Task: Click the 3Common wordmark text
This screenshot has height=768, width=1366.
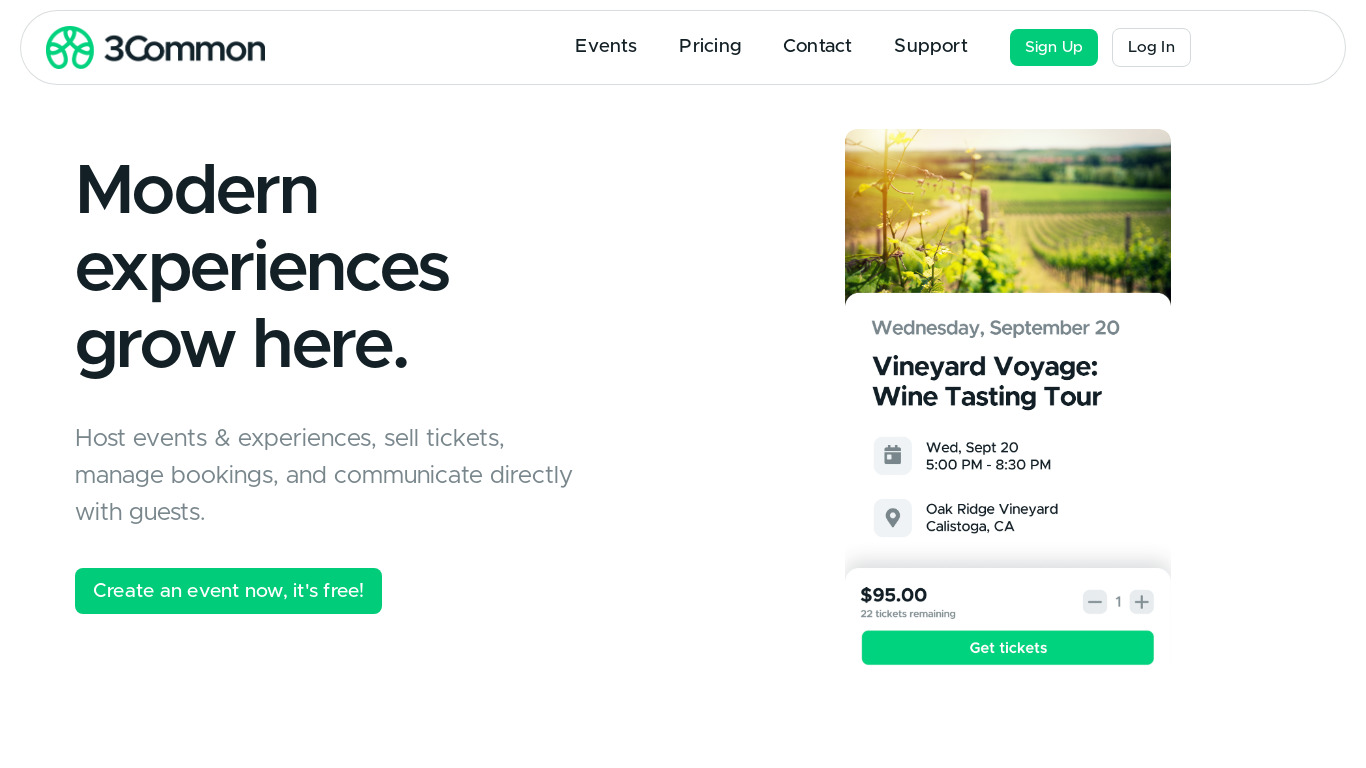Action: tap(185, 47)
